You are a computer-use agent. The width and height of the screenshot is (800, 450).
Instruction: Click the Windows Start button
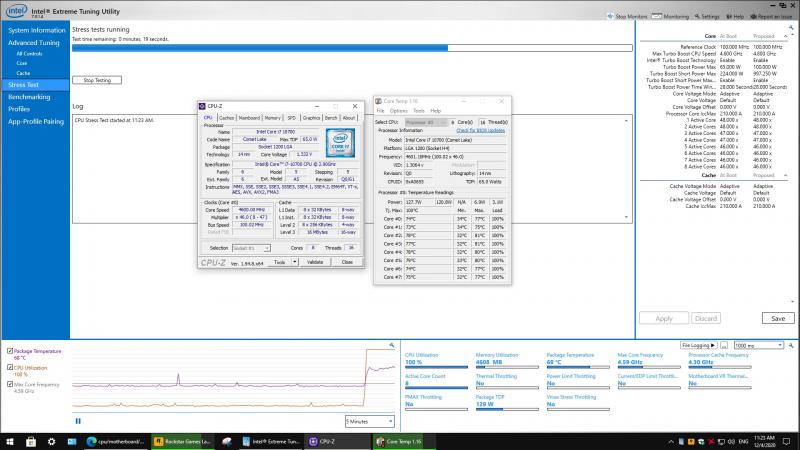click(9, 440)
